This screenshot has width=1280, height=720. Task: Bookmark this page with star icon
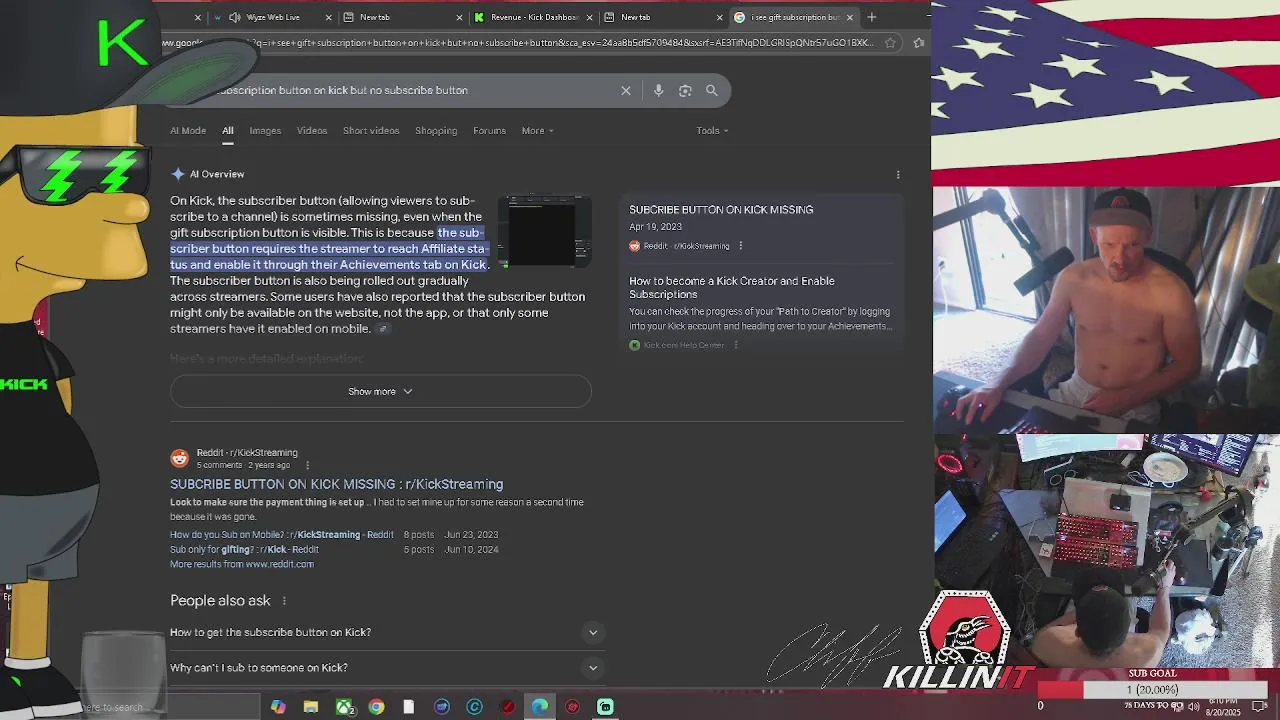[890, 42]
